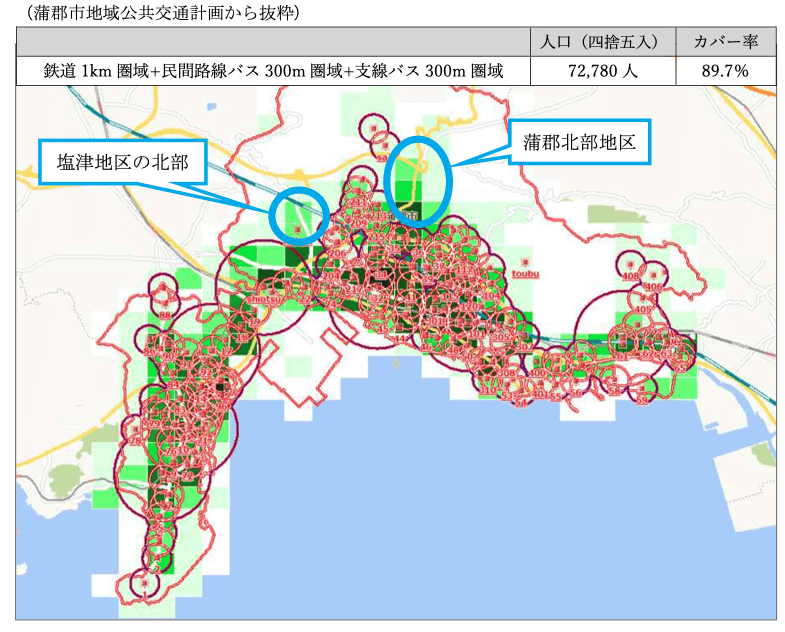The width and height of the screenshot is (785, 632).
Task: Click bus stop label 18
Action: pos(242,338)
